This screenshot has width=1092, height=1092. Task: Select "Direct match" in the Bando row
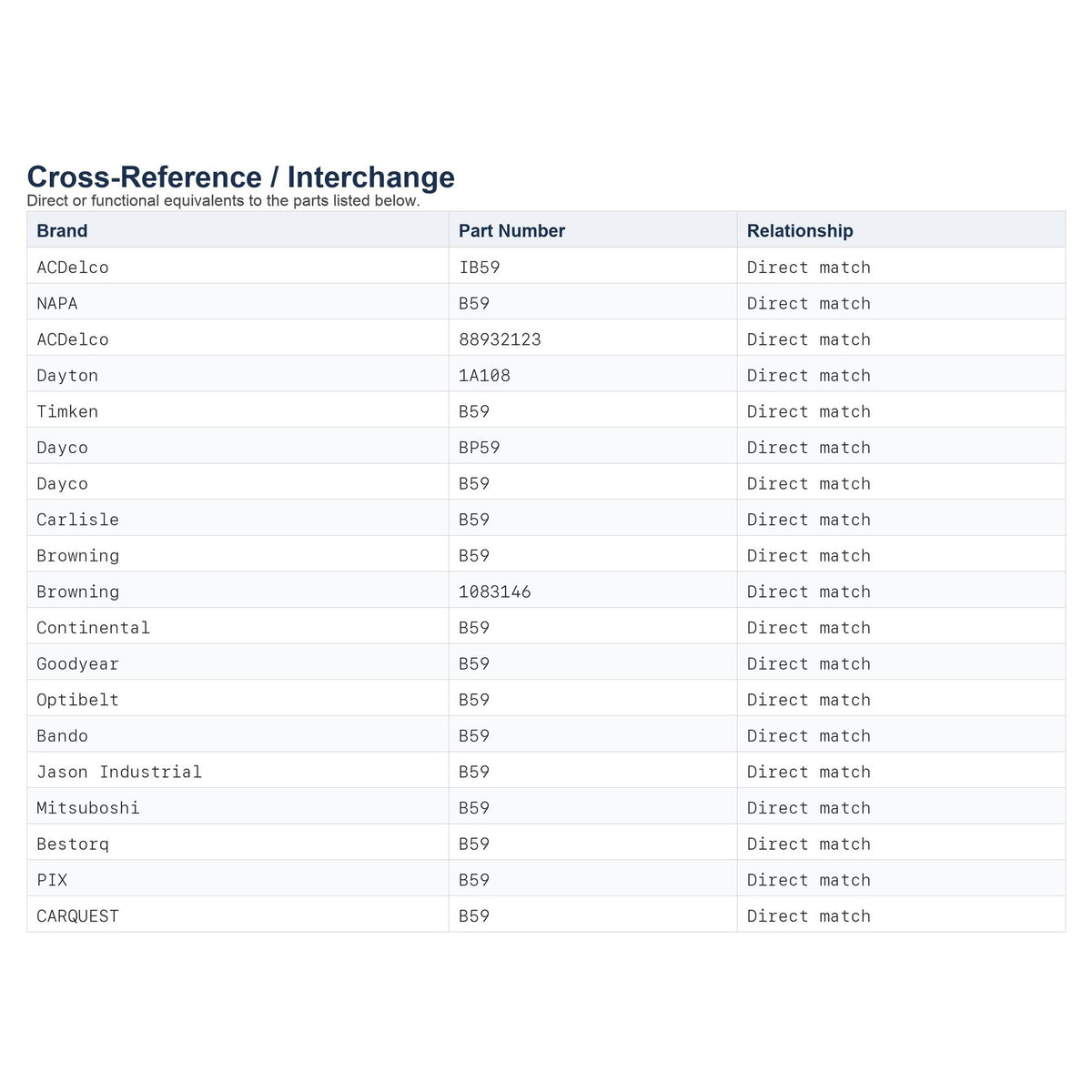click(x=809, y=736)
